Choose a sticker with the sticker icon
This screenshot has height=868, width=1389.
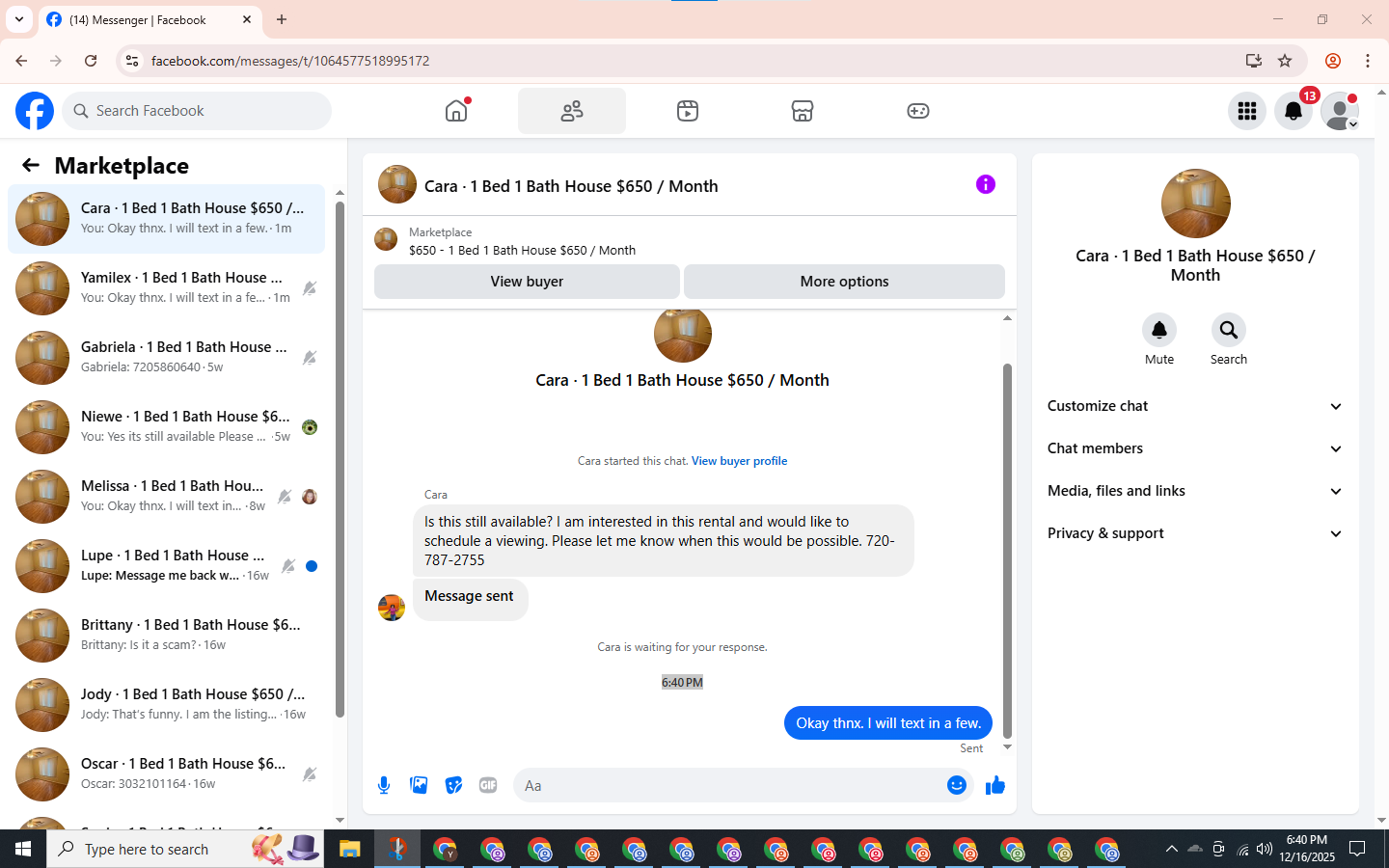[x=453, y=785]
